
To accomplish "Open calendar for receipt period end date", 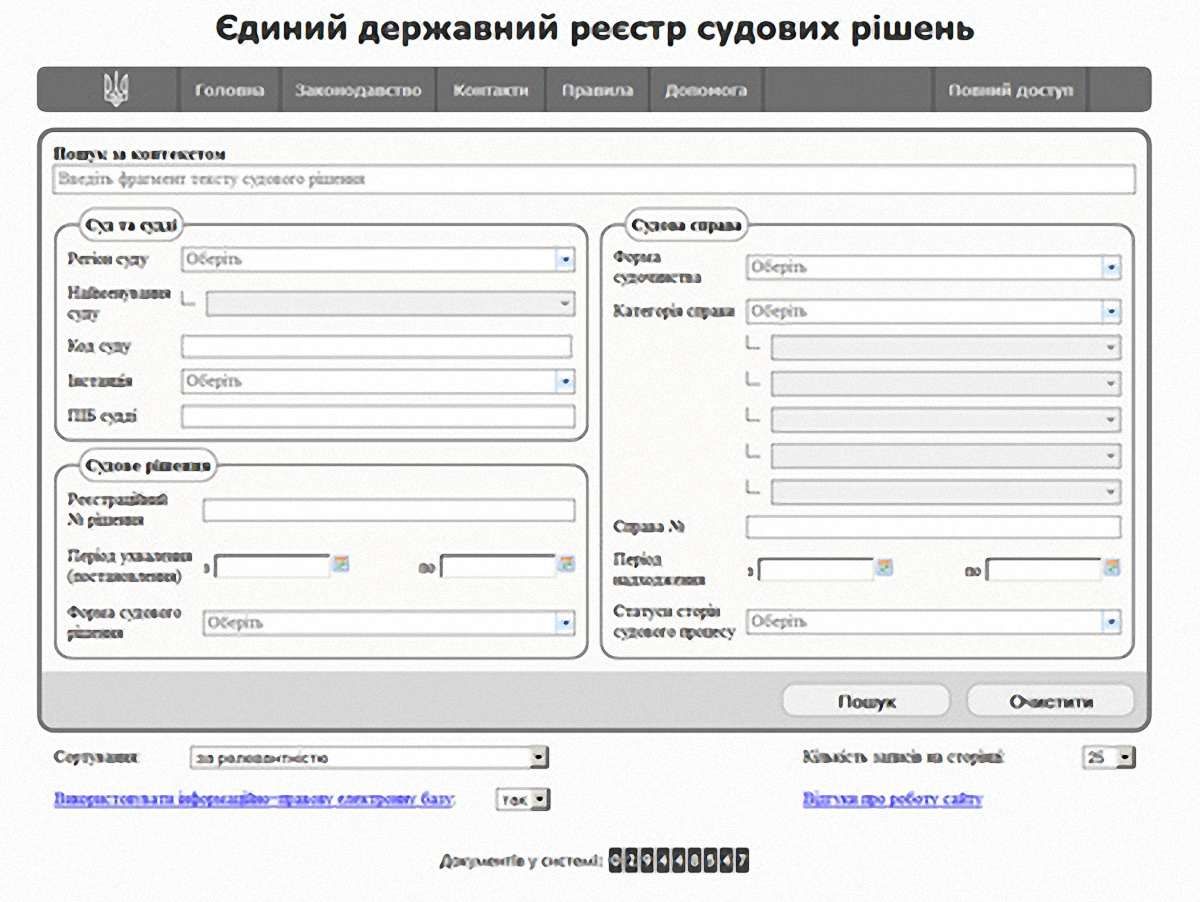I will coord(1112,568).
